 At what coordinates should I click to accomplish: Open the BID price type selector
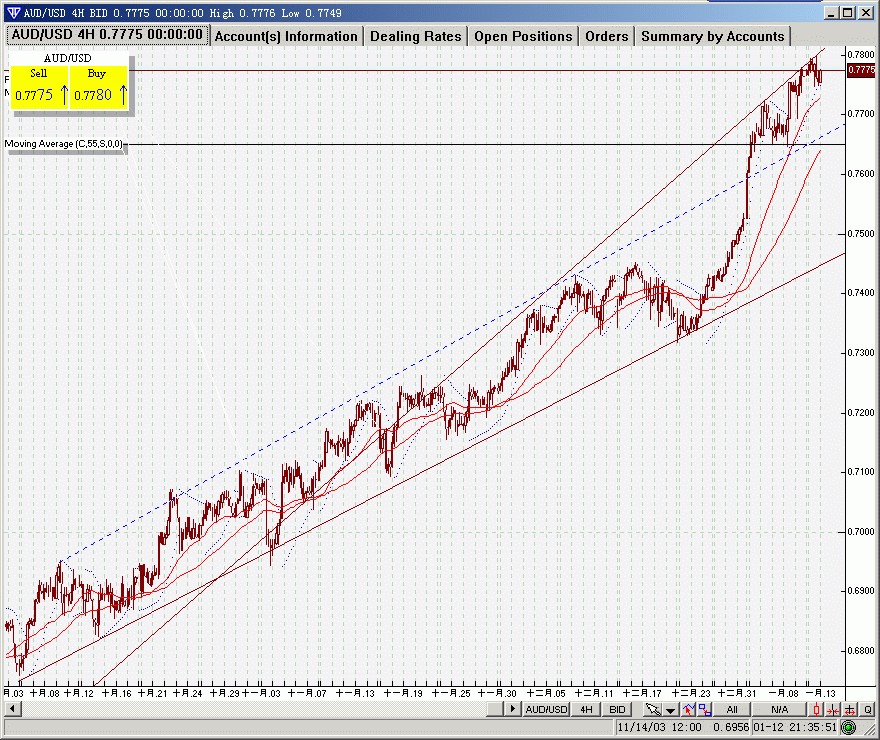pyautogui.click(x=617, y=709)
